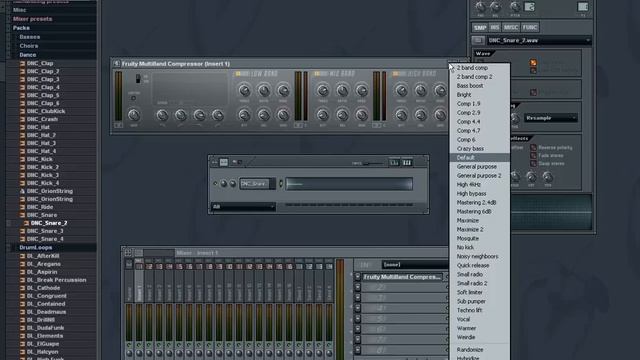Click the DNC_Snare channel volume knob

[x=233, y=184]
